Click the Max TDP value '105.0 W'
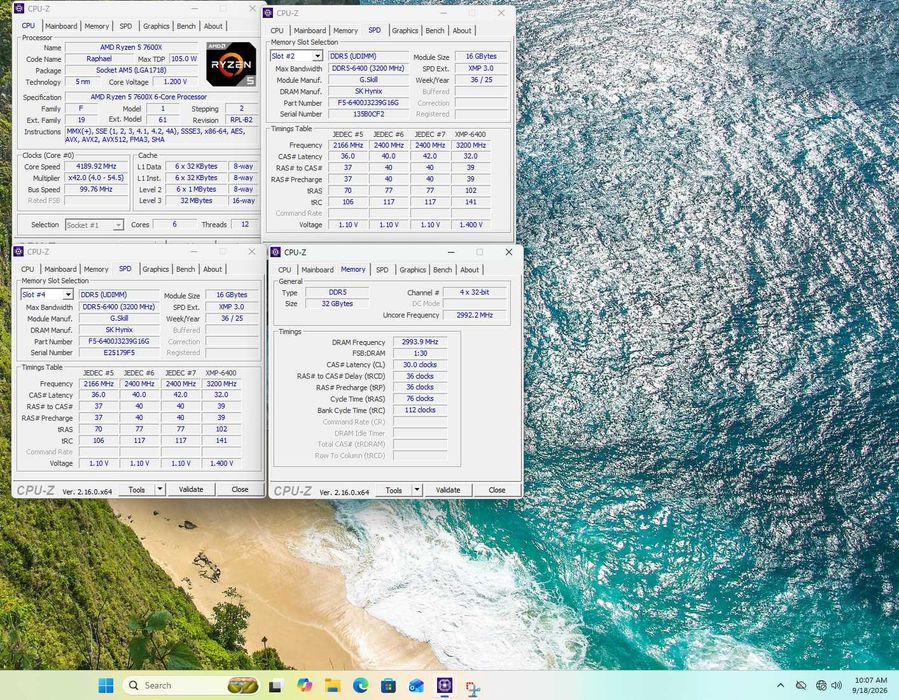Screen dimensions: 899x700 pos(183,58)
